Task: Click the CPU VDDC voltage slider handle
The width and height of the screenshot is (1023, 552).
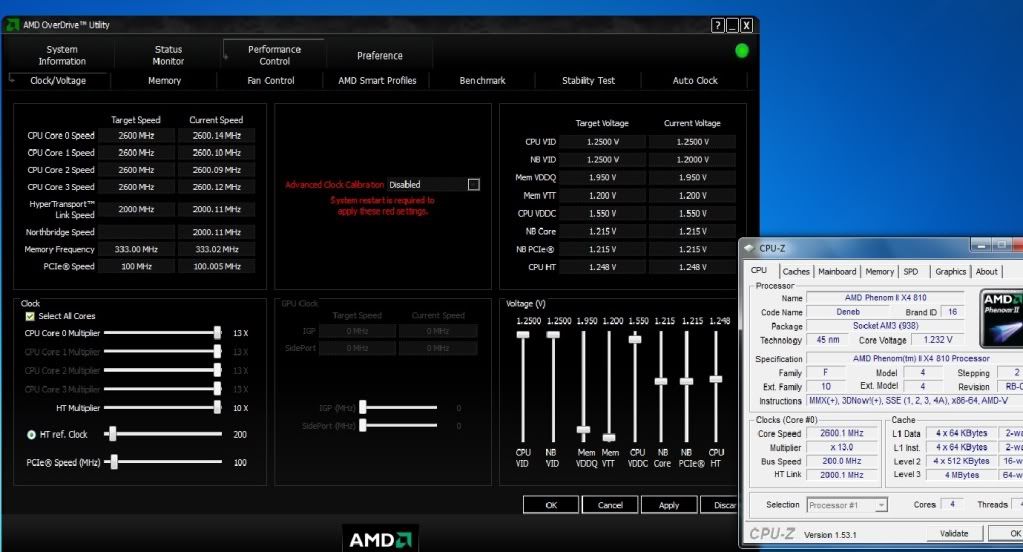Action: pyautogui.click(x=635, y=339)
